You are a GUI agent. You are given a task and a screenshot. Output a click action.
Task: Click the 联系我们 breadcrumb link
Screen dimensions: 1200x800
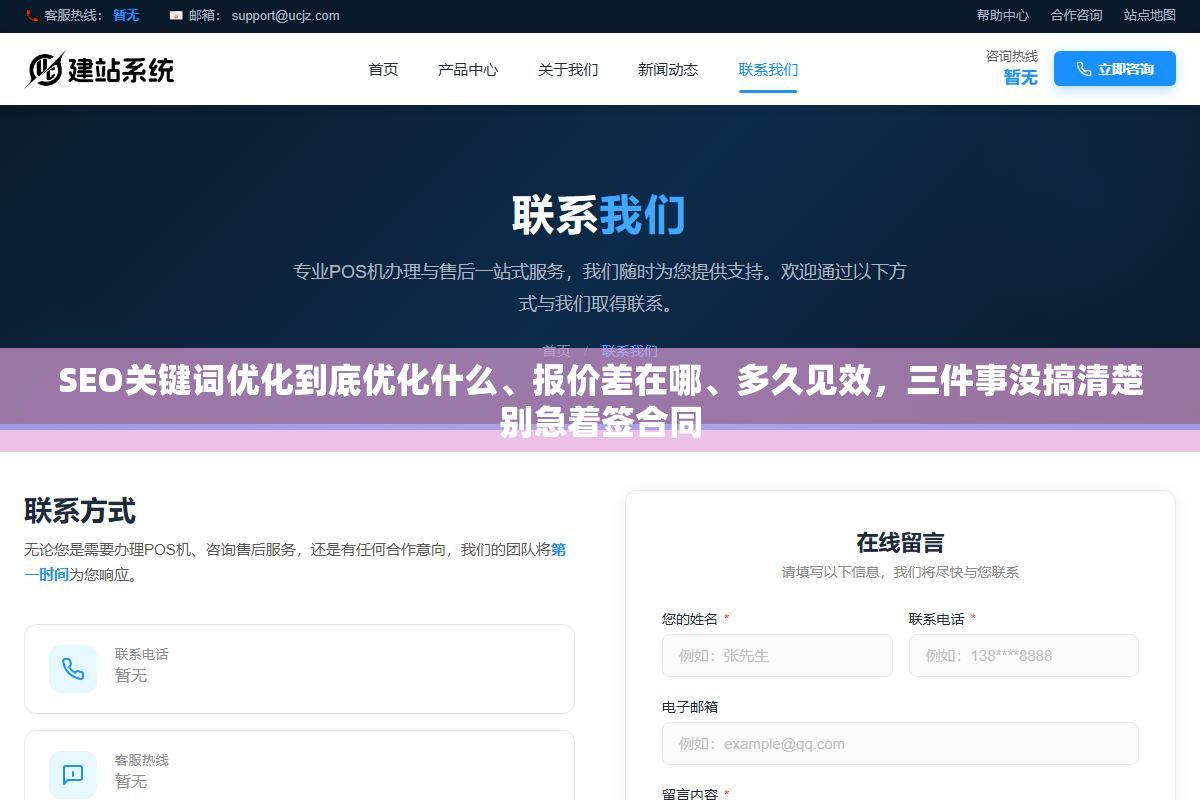[630, 351]
